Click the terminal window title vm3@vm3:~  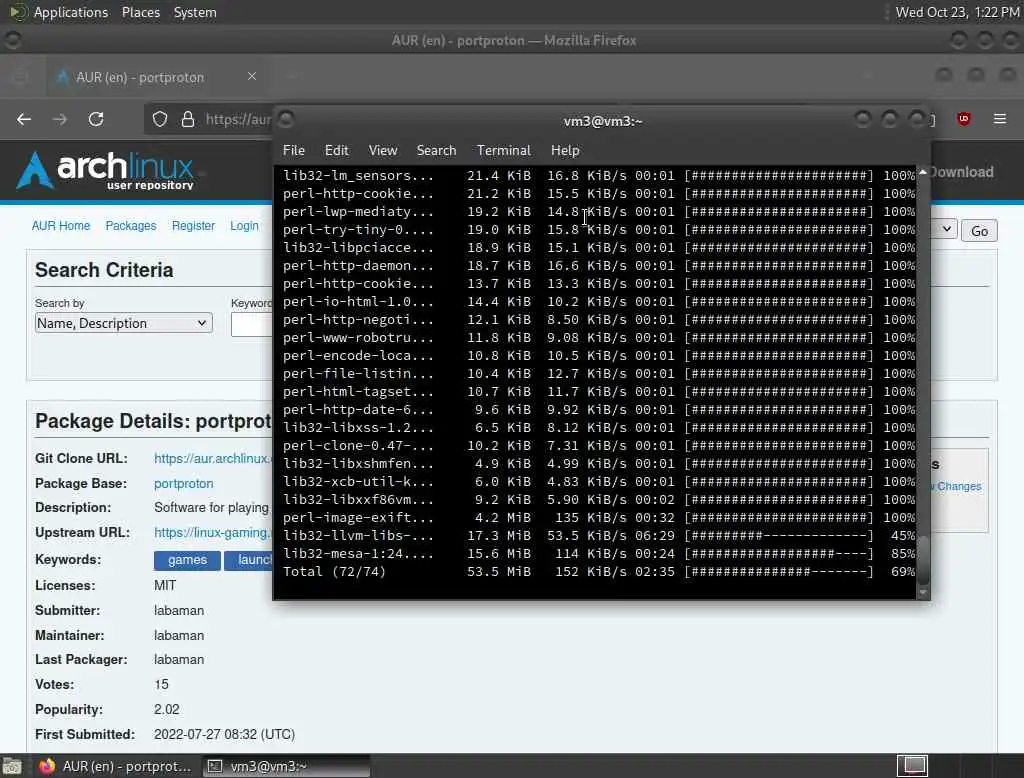[603, 121]
